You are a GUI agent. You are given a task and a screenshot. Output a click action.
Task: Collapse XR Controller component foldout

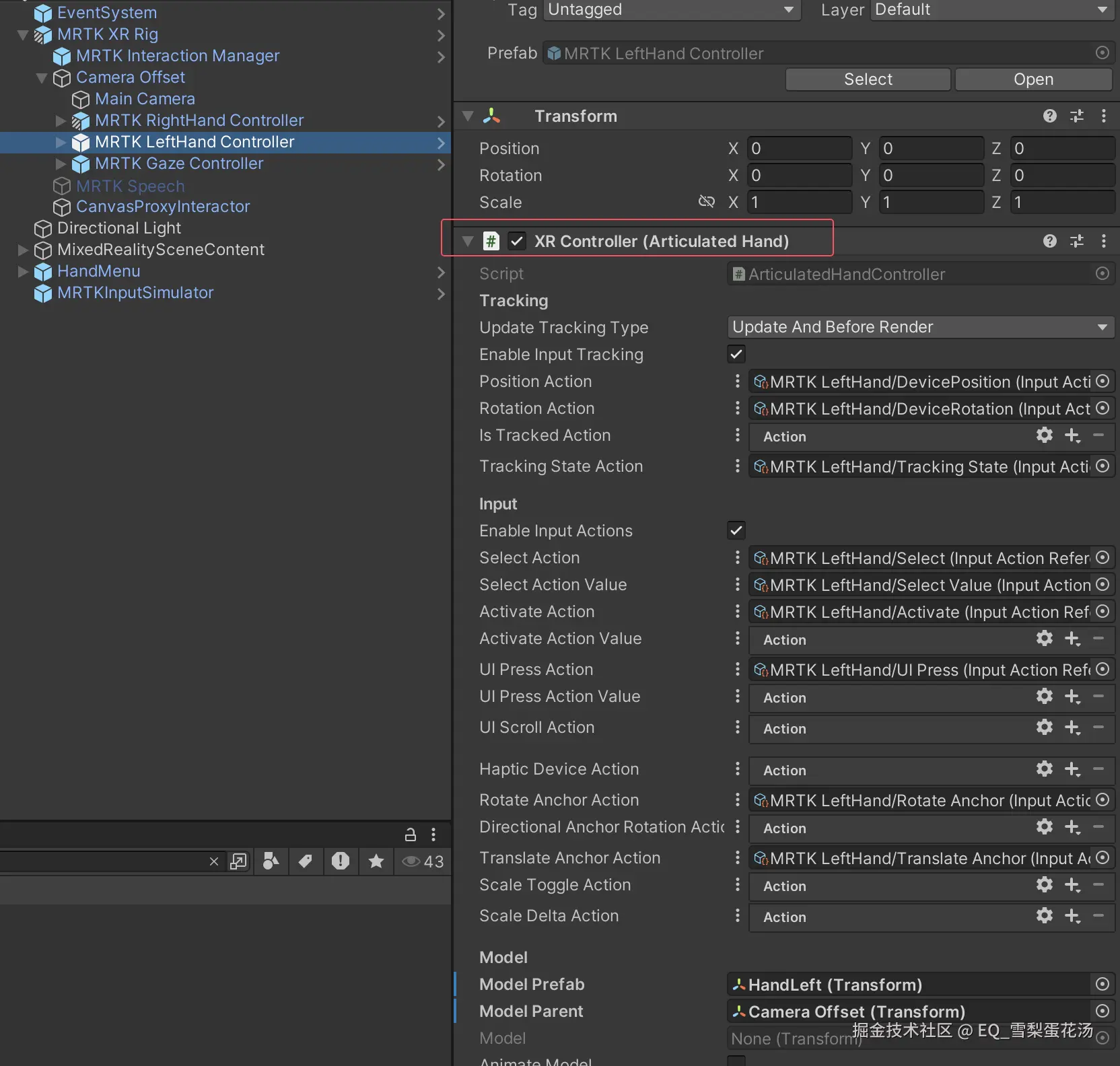468,241
